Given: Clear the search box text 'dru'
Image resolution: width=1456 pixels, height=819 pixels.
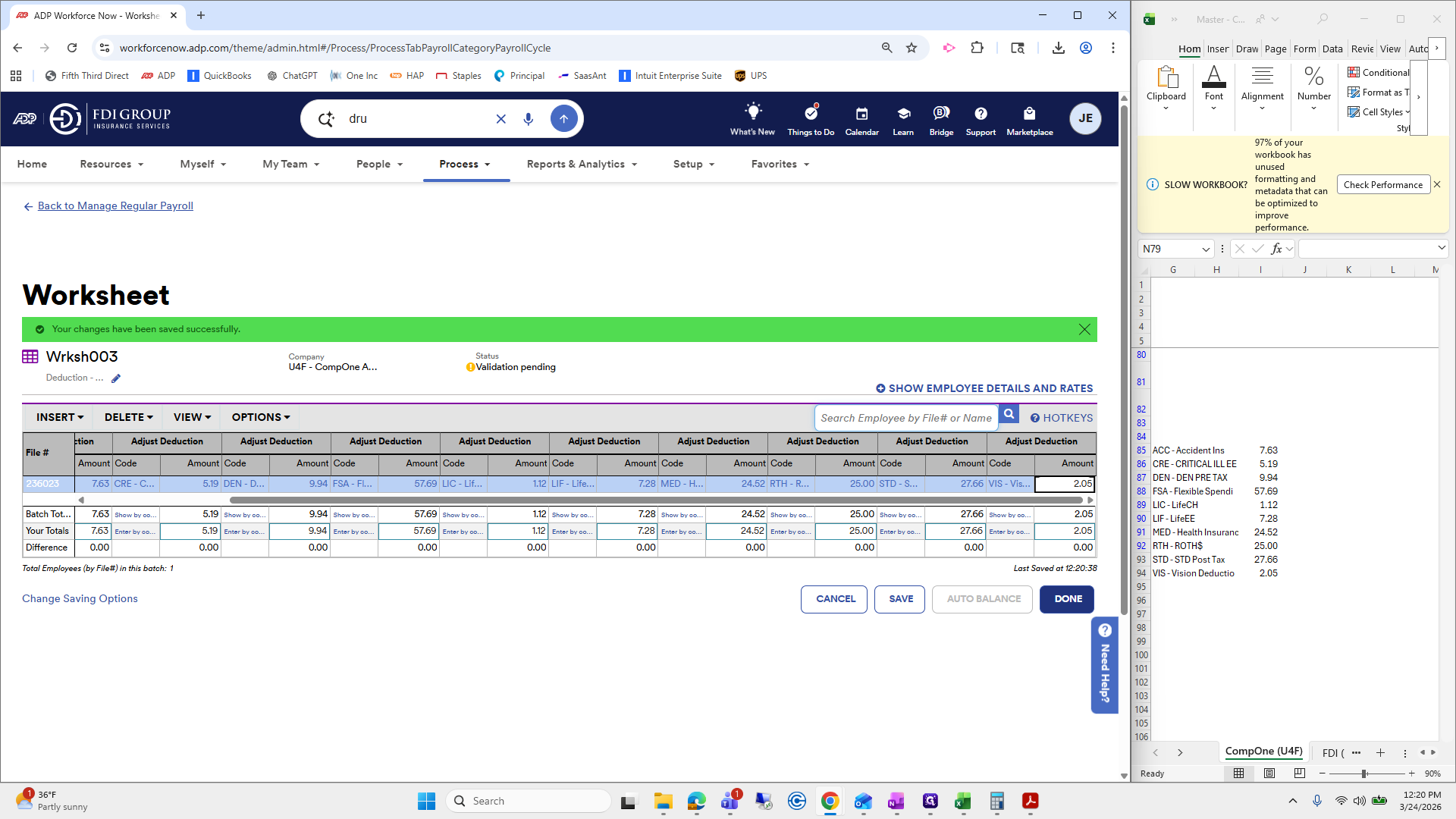Looking at the screenshot, I should 500,119.
